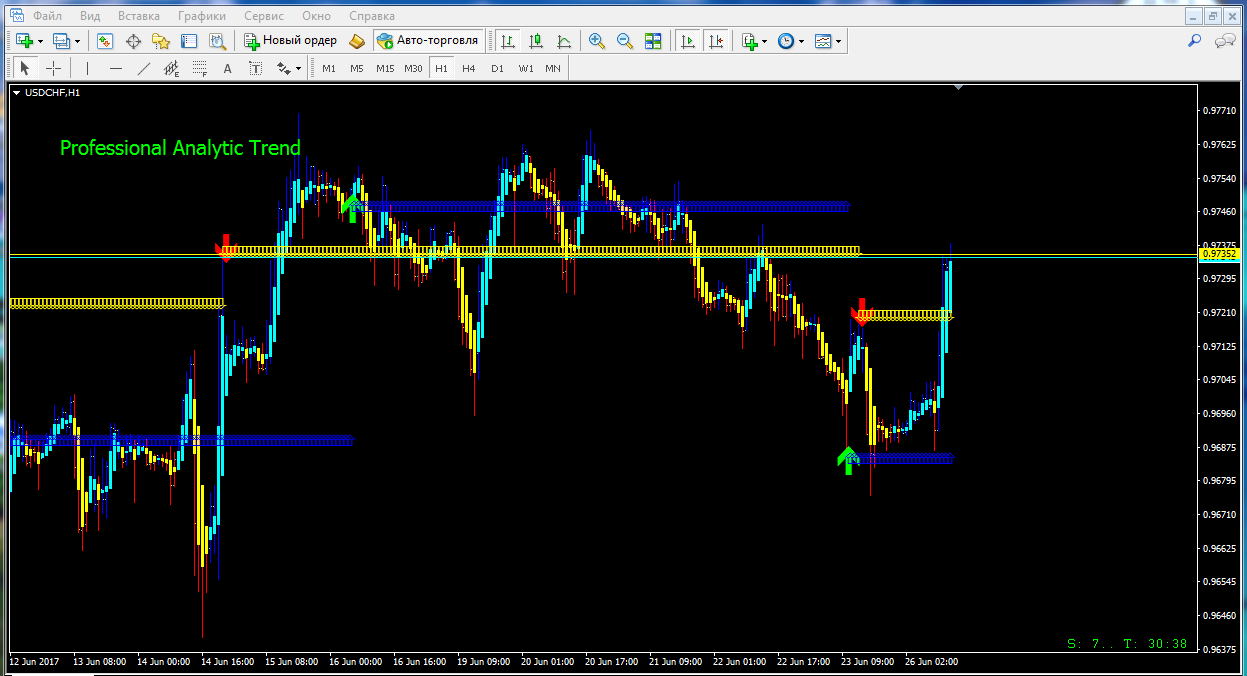The image size is (1247, 676).
Task: Open the Market Watch window icon
Action: coord(105,41)
